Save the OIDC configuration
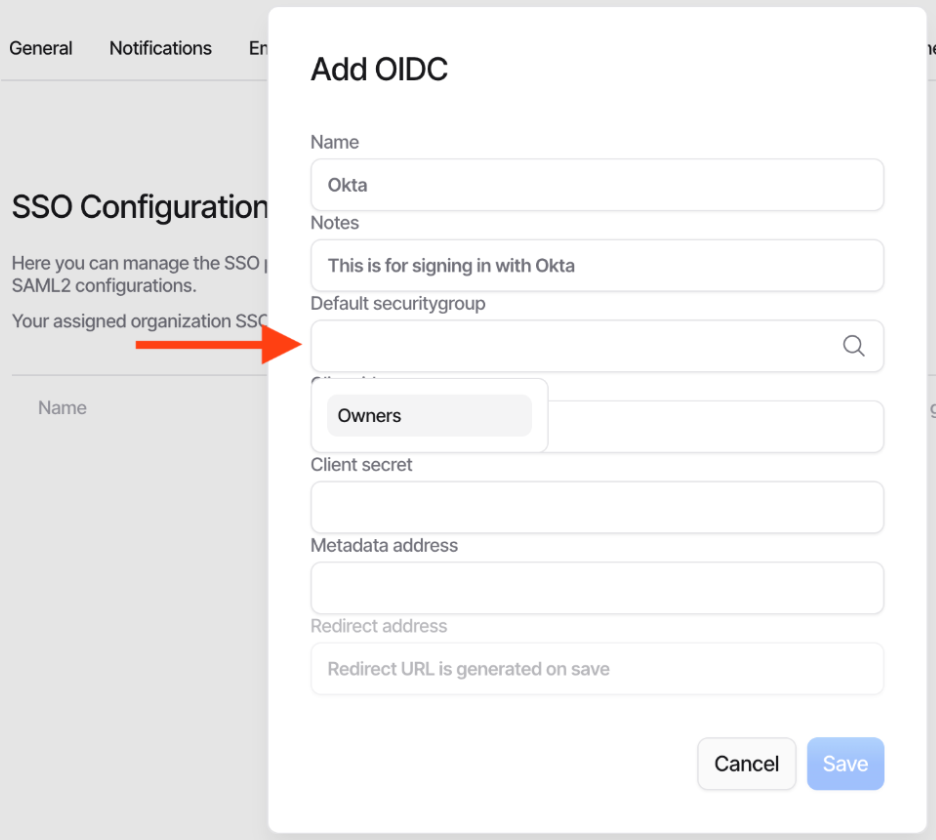The image size is (936, 840). pyautogui.click(x=845, y=764)
